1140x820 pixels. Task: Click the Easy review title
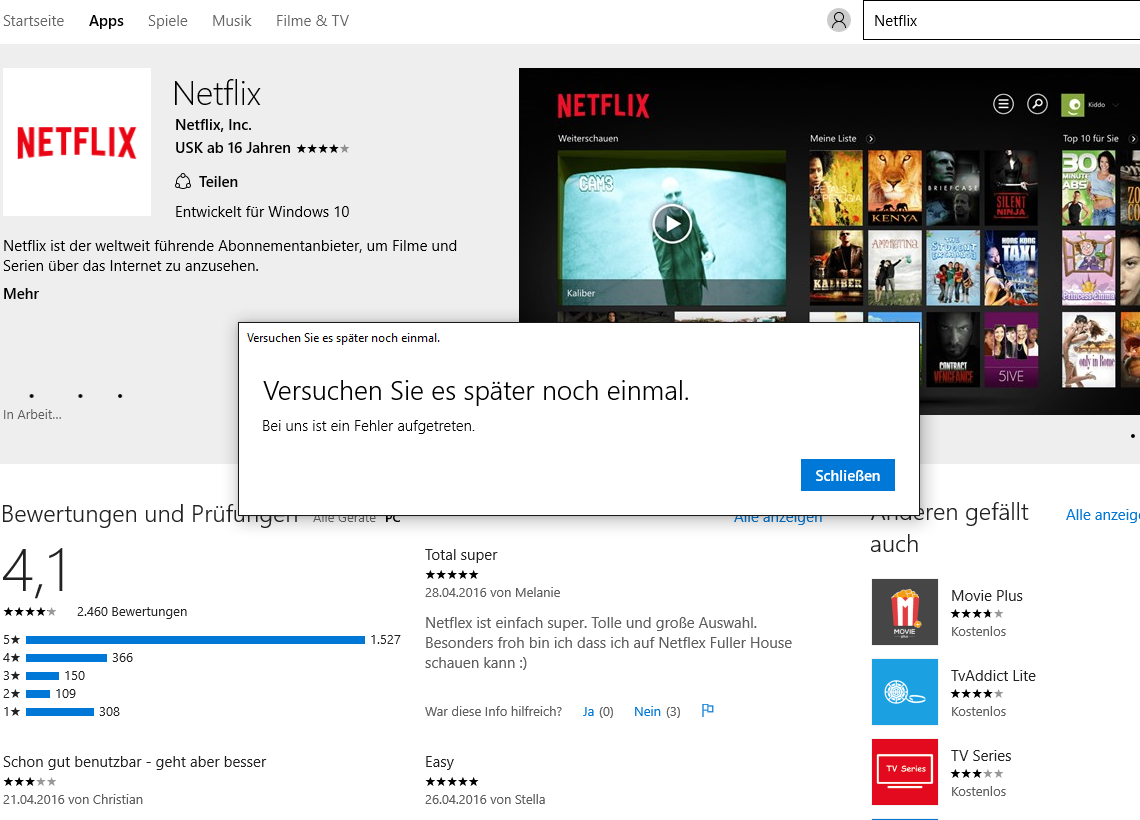pos(439,762)
